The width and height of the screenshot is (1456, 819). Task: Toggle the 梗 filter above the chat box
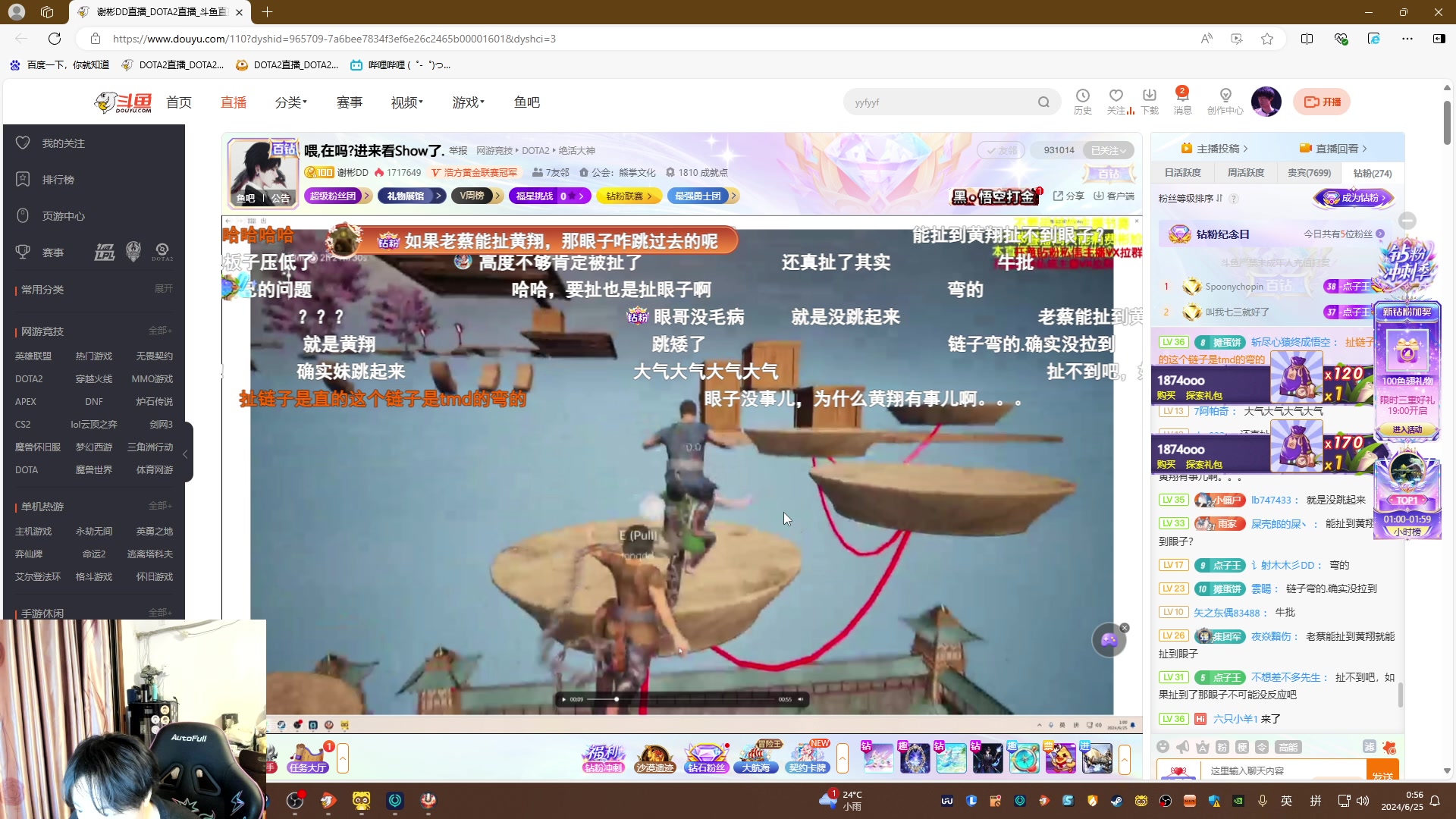point(1241,747)
